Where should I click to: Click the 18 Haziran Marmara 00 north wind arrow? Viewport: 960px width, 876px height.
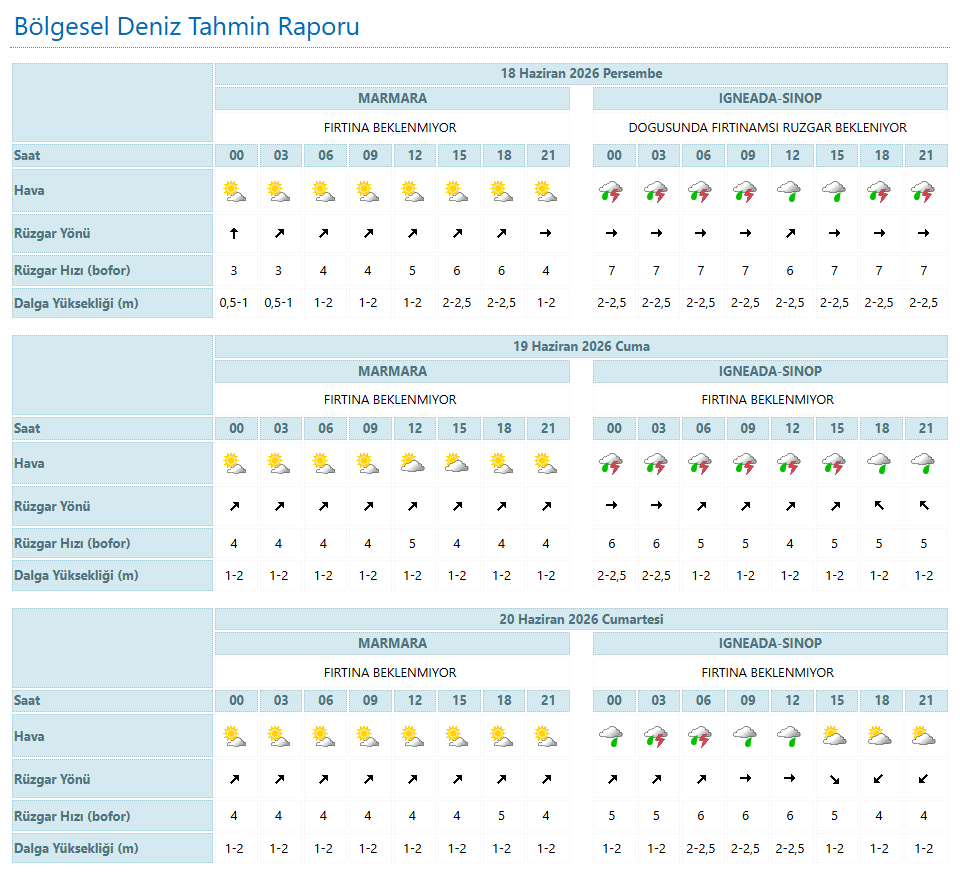[234, 233]
